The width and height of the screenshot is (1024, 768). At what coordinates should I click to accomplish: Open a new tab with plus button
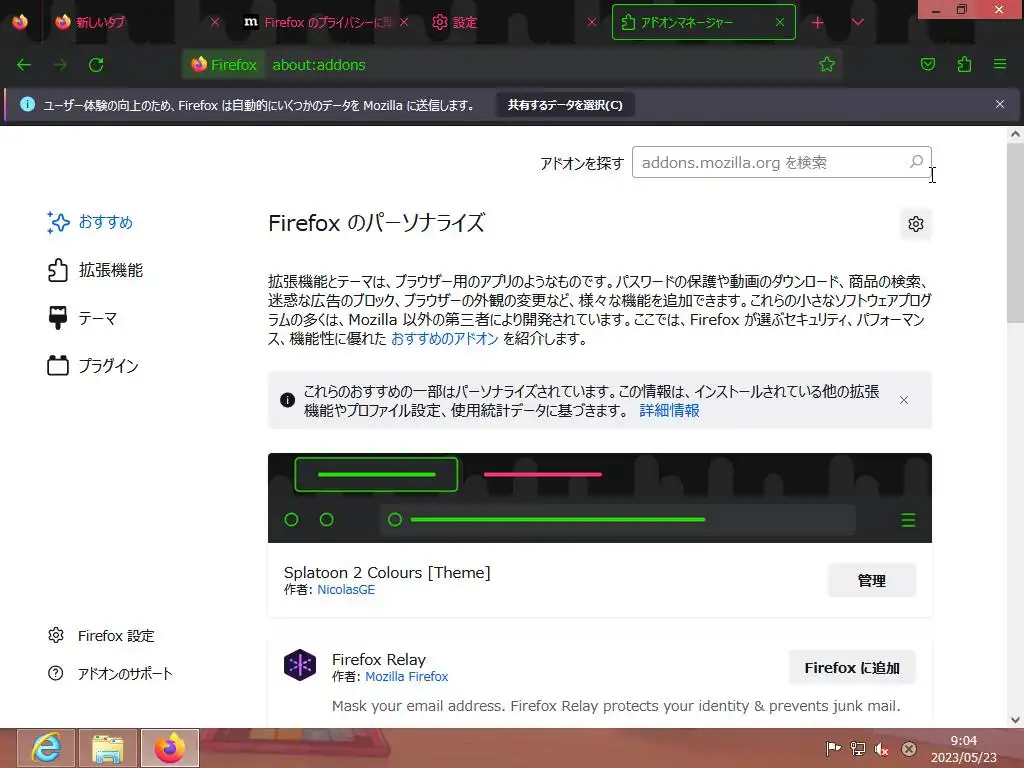point(817,22)
